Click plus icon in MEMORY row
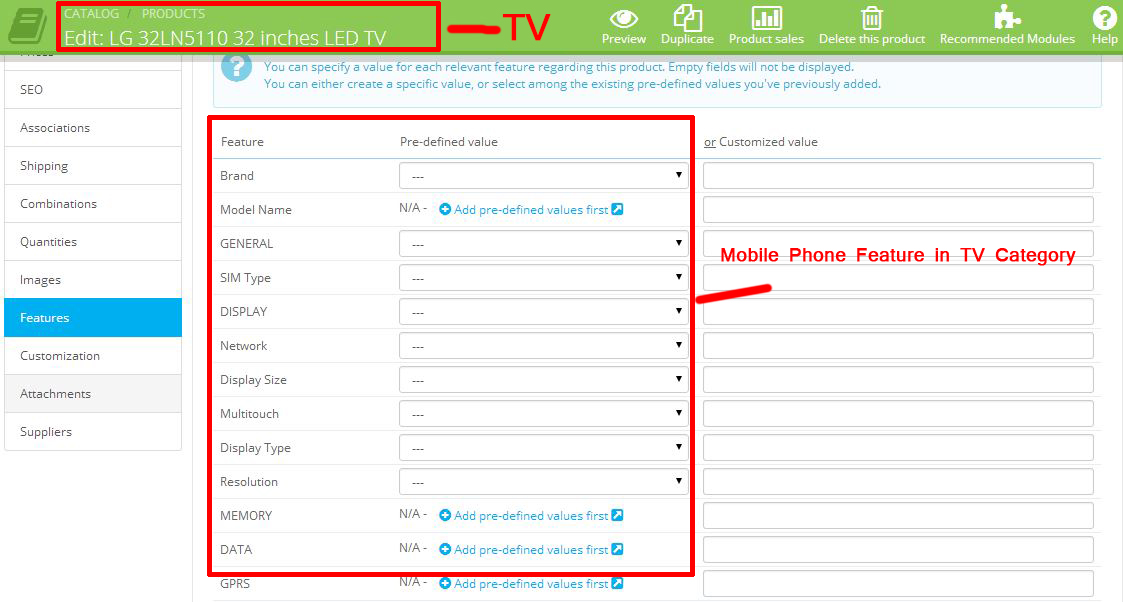This screenshot has height=602, width=1123. coord(445,515)
